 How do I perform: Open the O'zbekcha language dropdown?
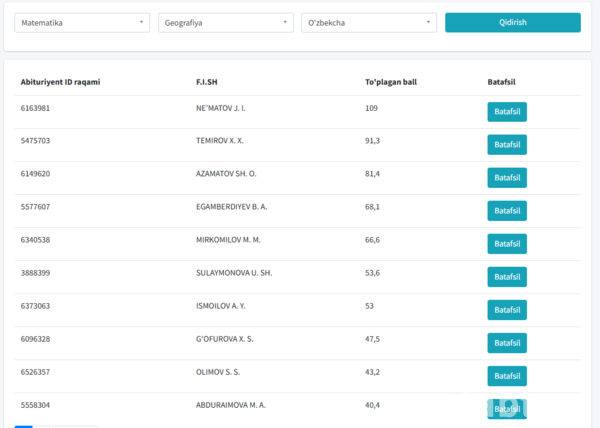369,23
